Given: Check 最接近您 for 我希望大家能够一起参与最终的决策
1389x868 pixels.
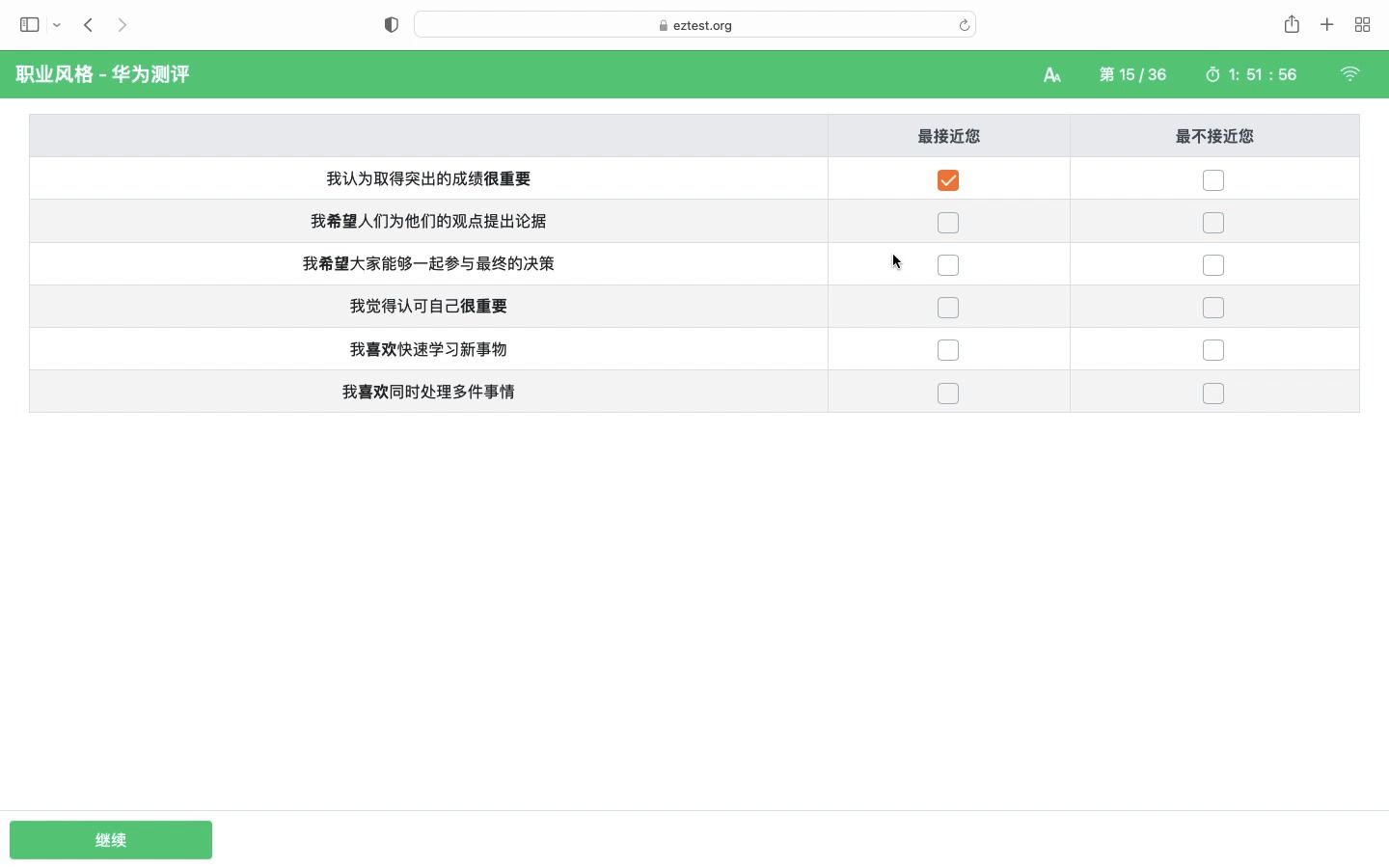Looking at the screenshot, I should click(948, 265).
